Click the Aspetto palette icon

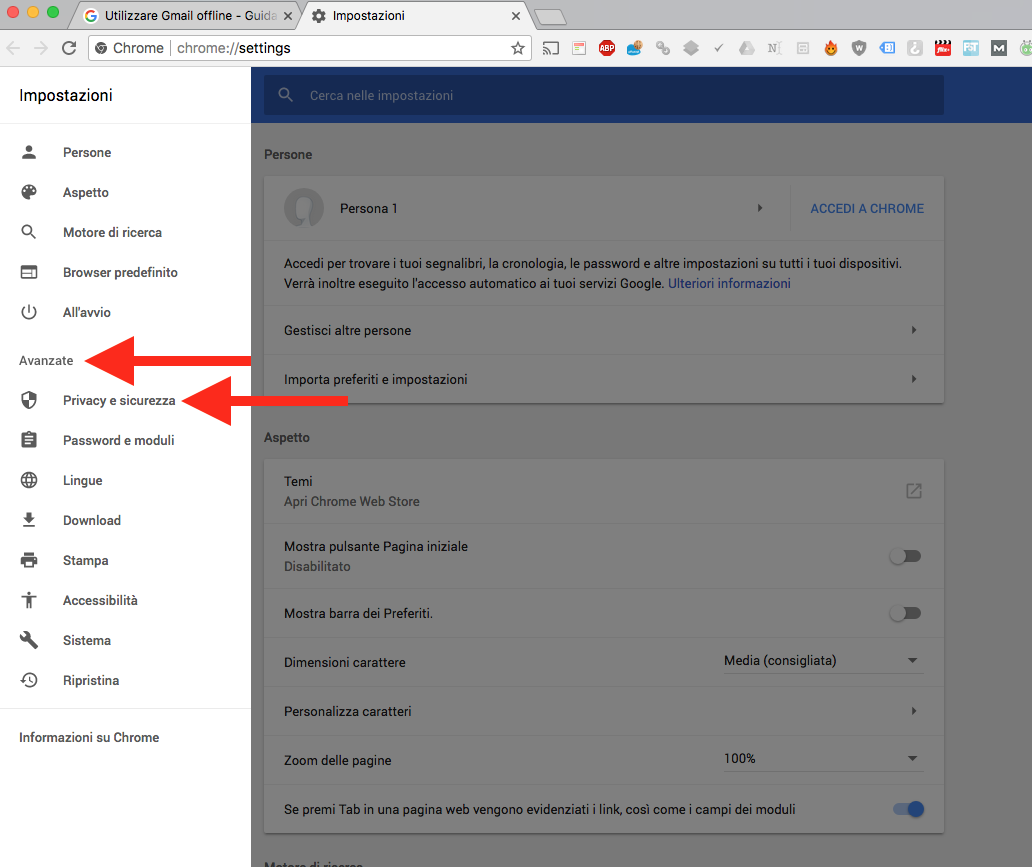(x=29, y=192)
